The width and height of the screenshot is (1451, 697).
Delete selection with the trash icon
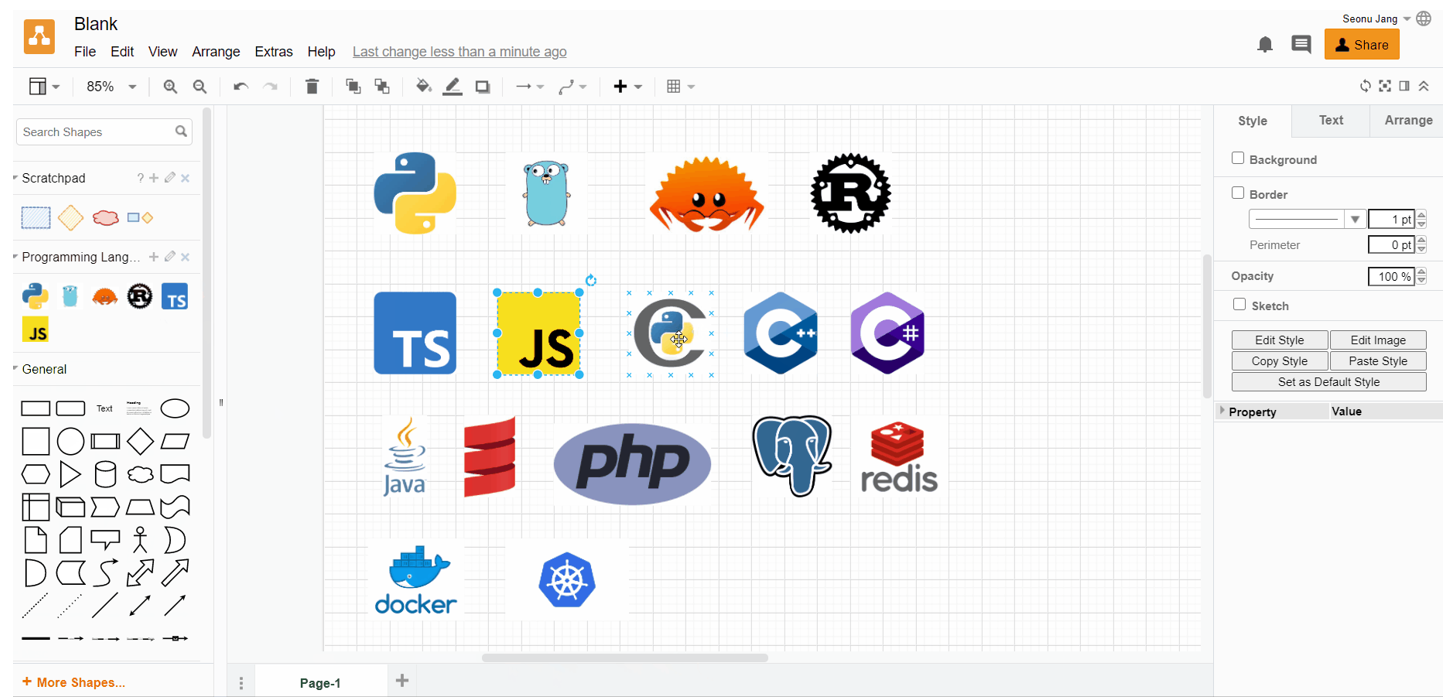[312, 87]
